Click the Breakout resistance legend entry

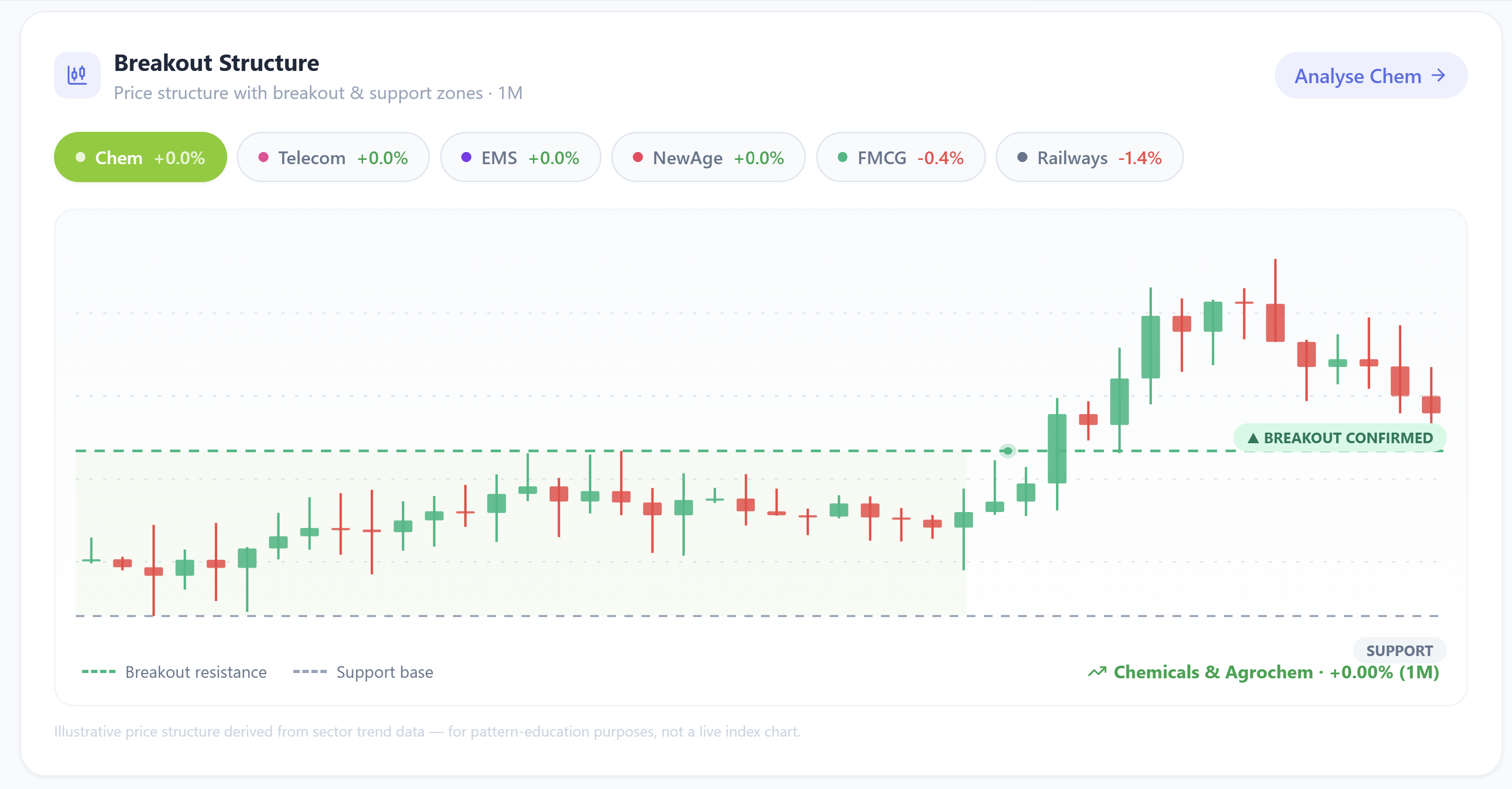point(174,671)
